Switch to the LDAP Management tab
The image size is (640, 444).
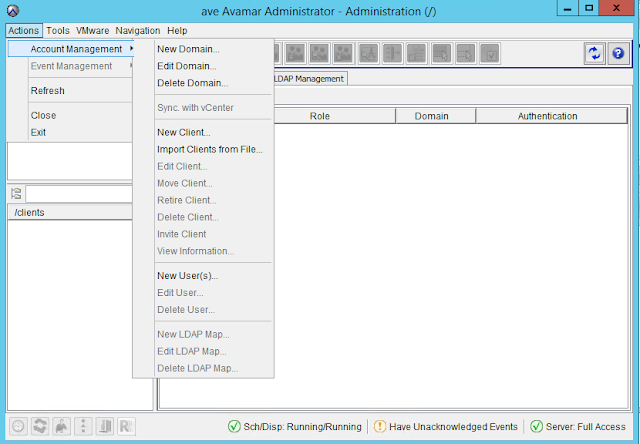310,79
